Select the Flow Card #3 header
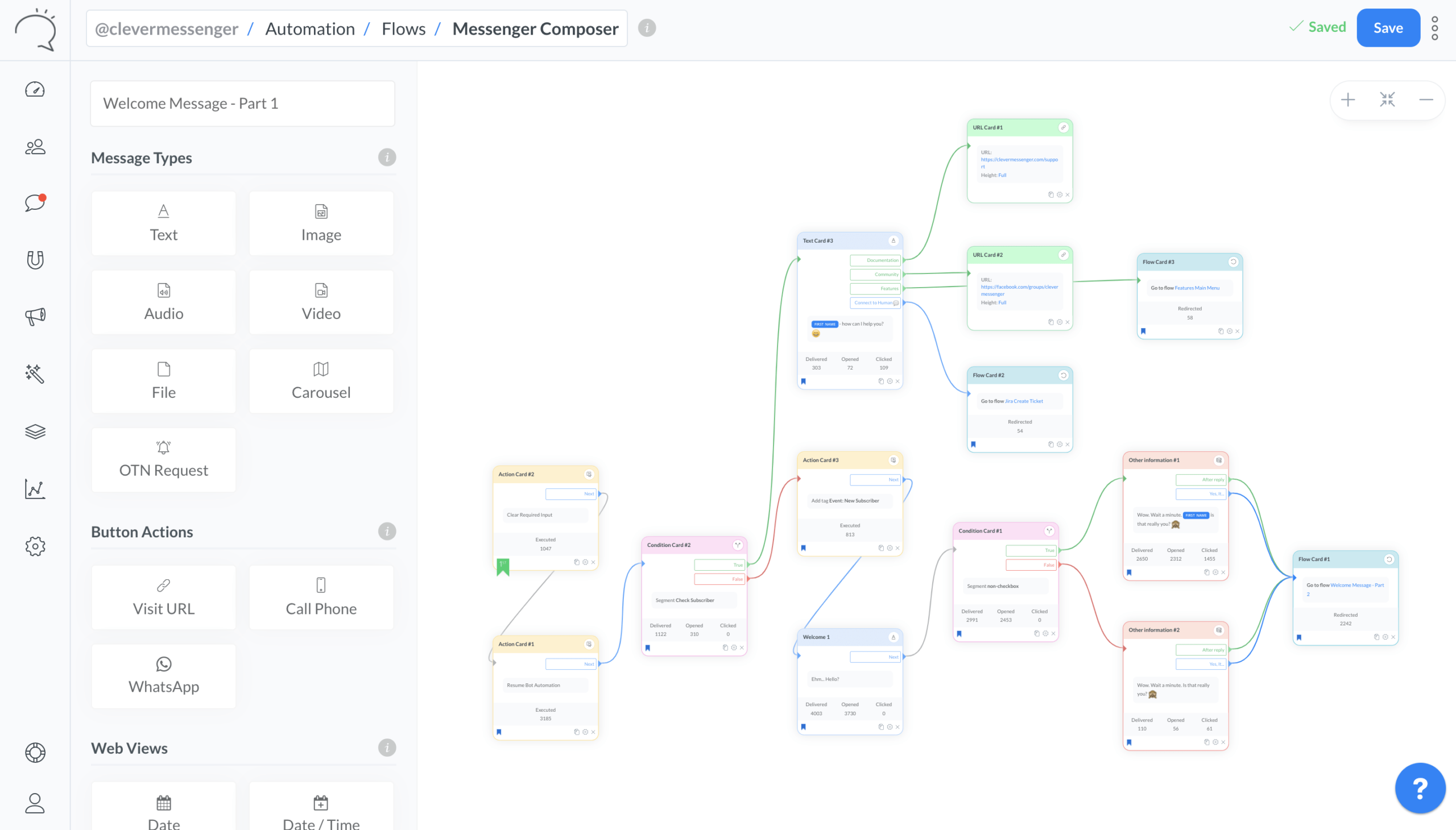Viewport: 1456px width, 830px height. point(1189,262)
